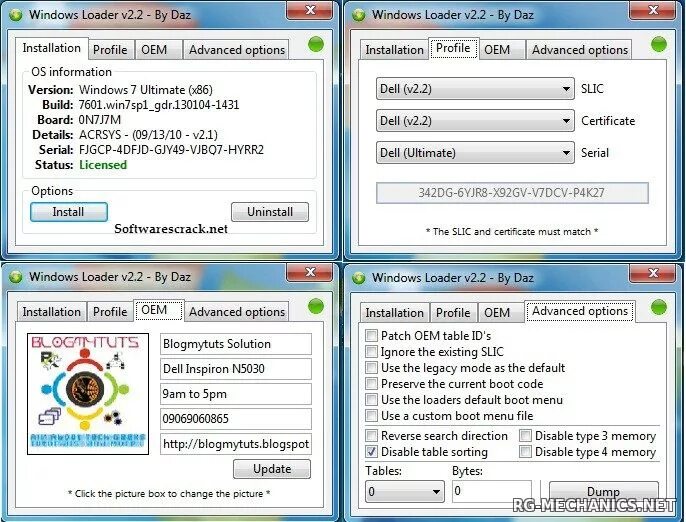Click the Windows 7 Ultimate (x86) version text
This screenshot has width=686, height=522.
pyautogui.click(x=146, y=90)
